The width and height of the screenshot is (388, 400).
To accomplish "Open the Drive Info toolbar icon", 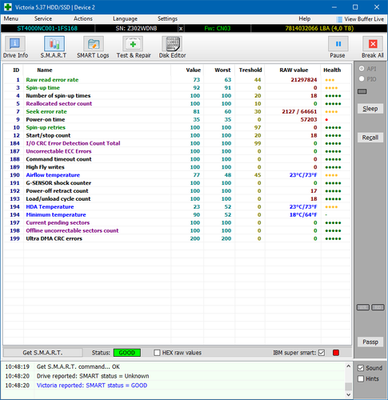I will (x=15, y=48).
